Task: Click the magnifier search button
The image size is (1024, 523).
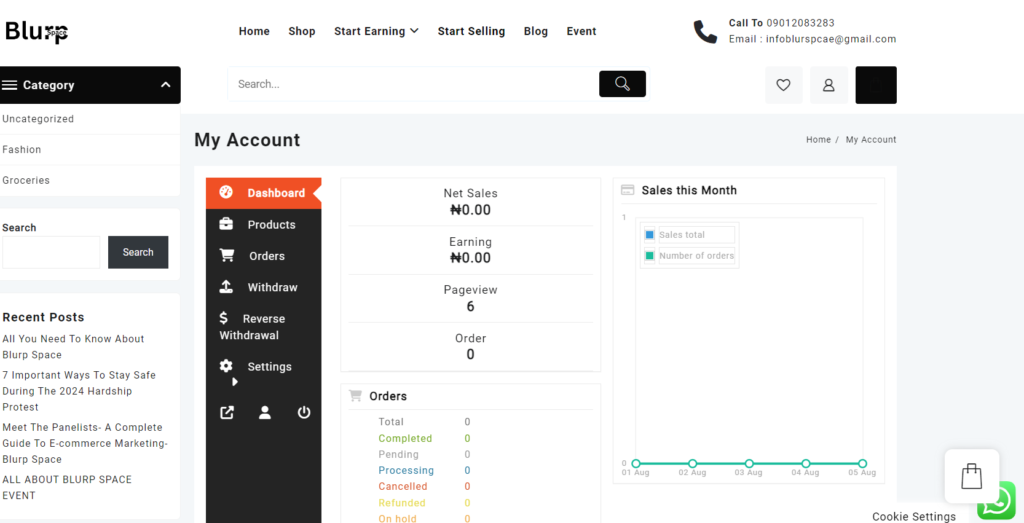Action: [x=622, y=84]
